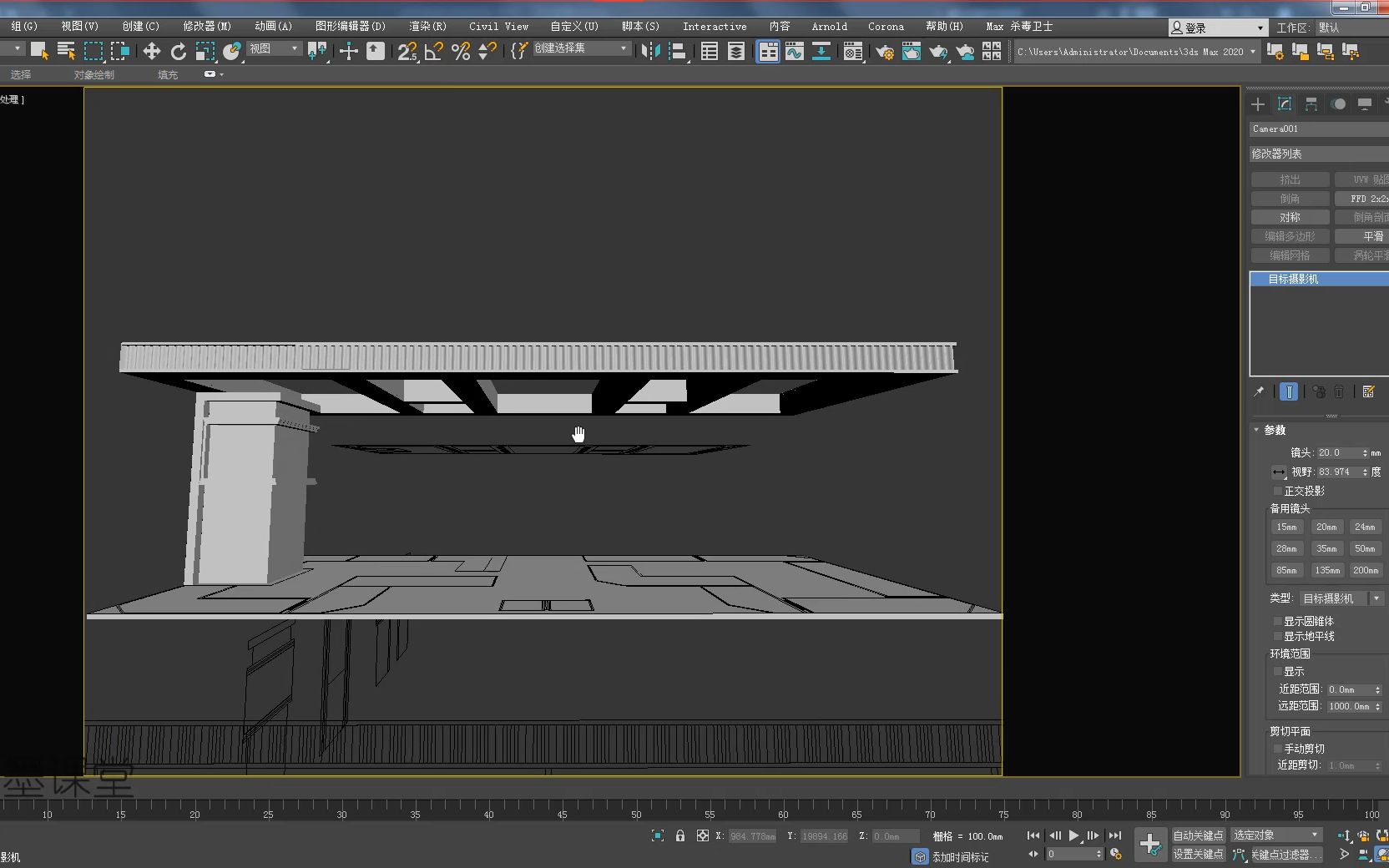Select the Select and Move tool

tap(151, 51)
